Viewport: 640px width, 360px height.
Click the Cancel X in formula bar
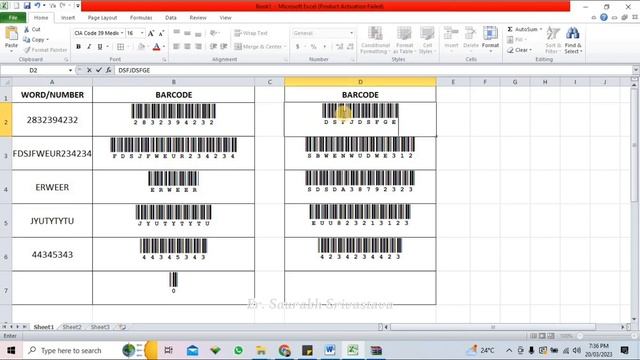(89, 70)
